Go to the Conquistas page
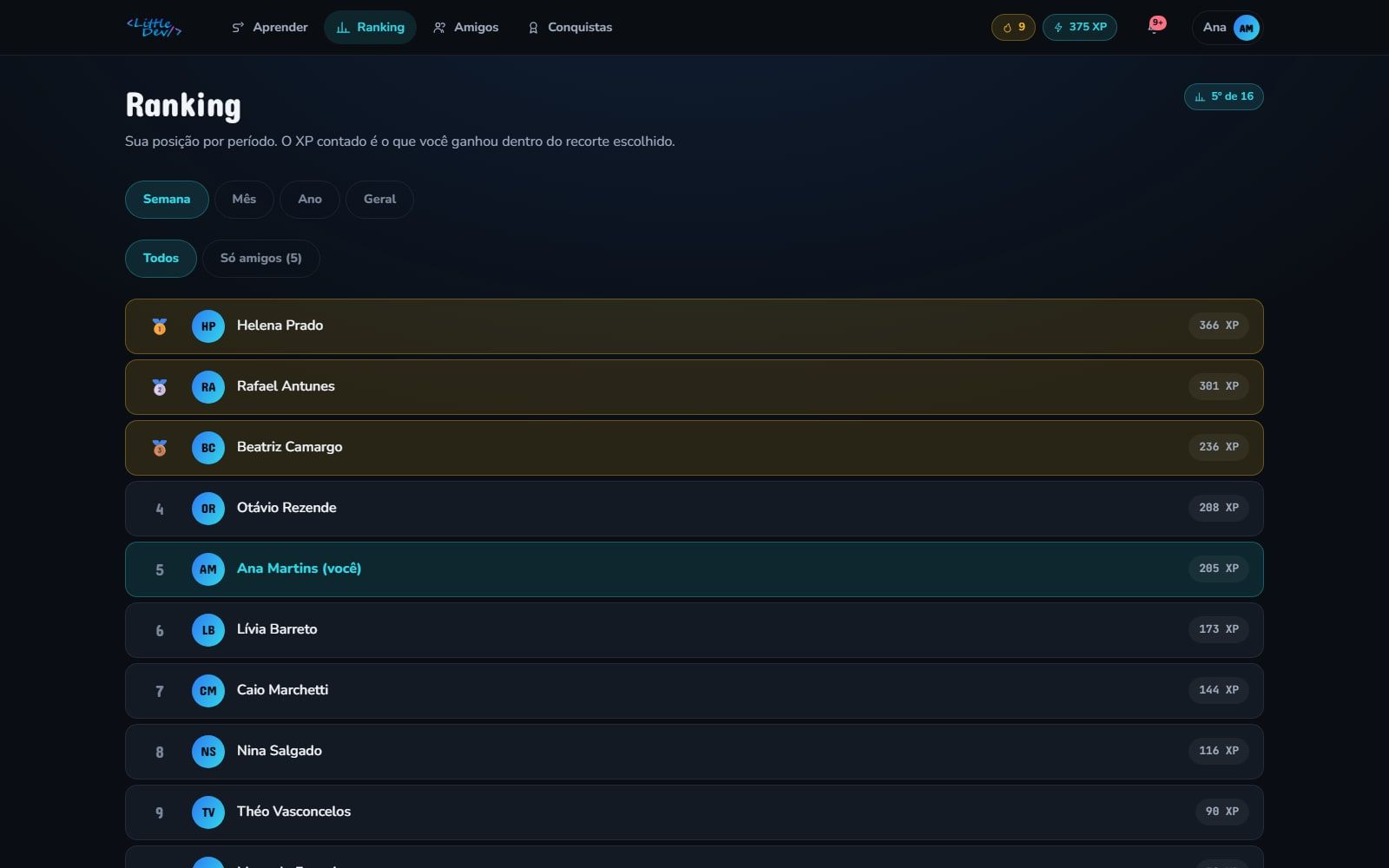This screenshot has width=1389, height=868. [x=570, y=27]
